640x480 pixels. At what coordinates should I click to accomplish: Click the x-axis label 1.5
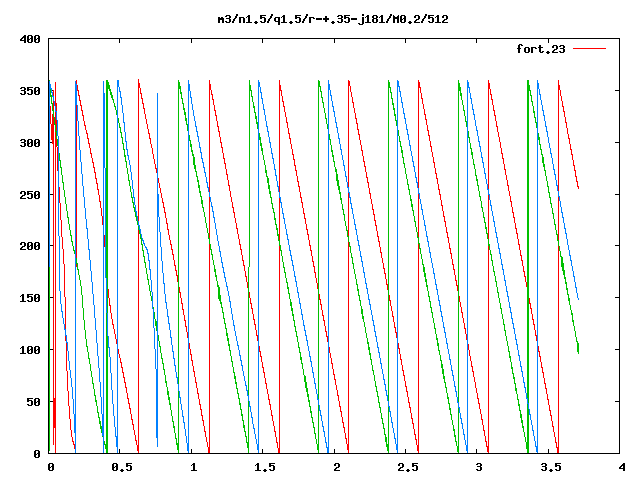pos(264,467)
